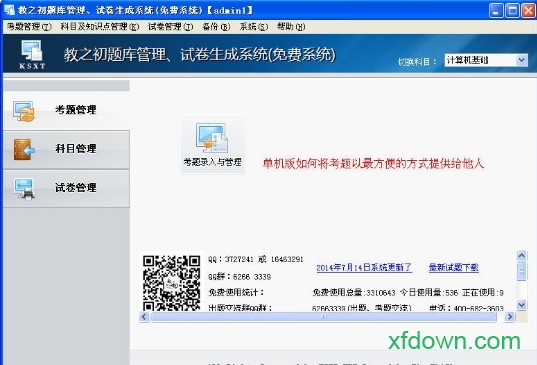Select 科目管理 label in the left sidebar
The height and width of the screenshot is (365, 537).
click(x=76, y=149)
